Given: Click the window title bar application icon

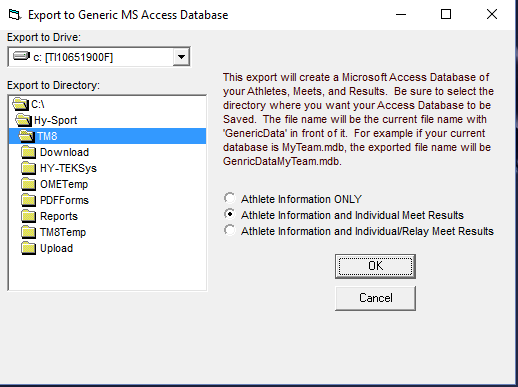Looking at the screenshot, I should tap(15, 15).
